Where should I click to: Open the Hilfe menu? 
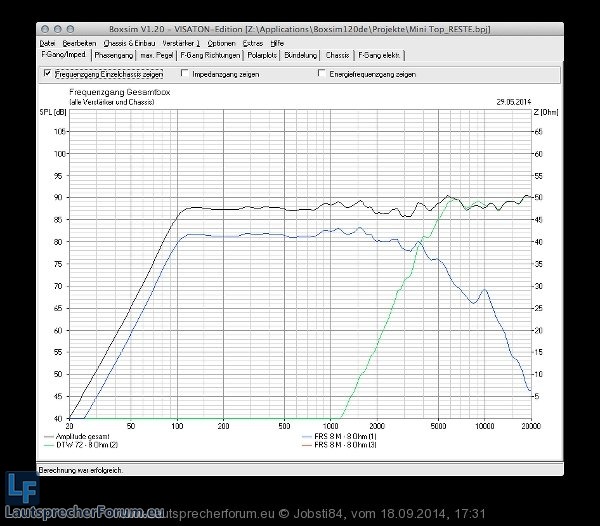277,44
